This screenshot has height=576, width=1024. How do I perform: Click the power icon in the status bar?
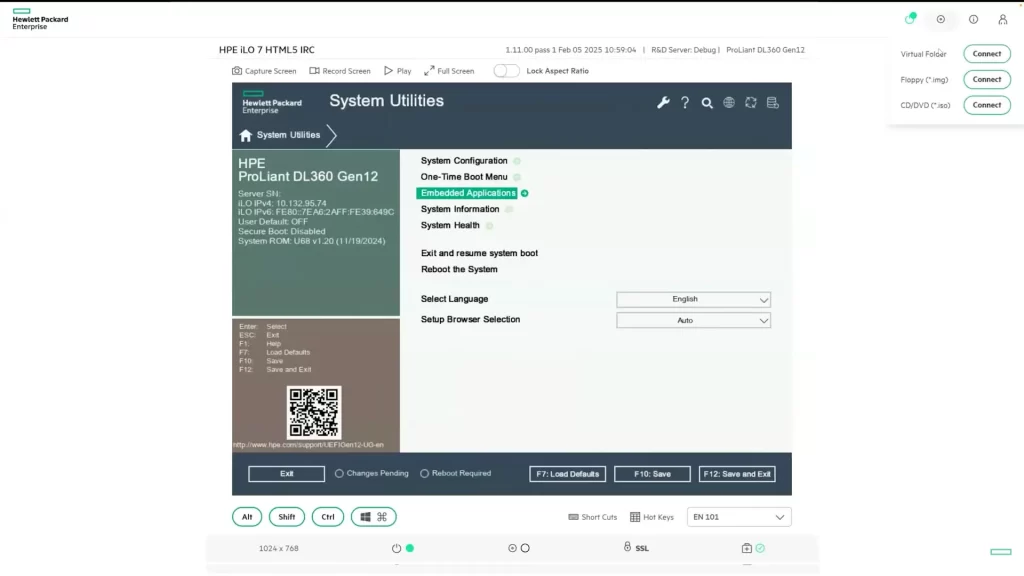point(396,548)
